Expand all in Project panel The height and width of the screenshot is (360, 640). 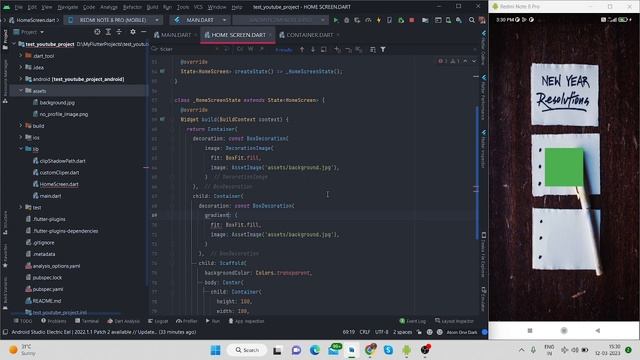(x=108, y=32)
